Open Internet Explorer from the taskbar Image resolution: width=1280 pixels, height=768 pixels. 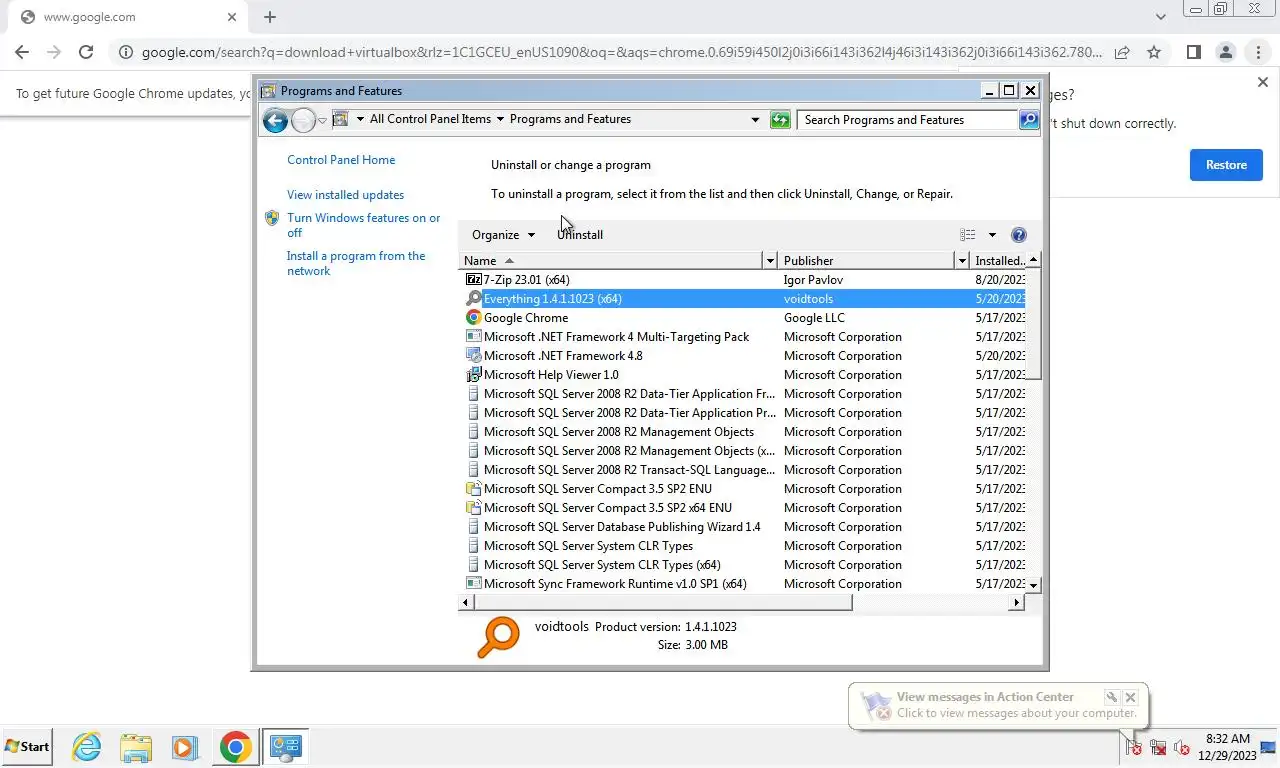pos(87,747)
